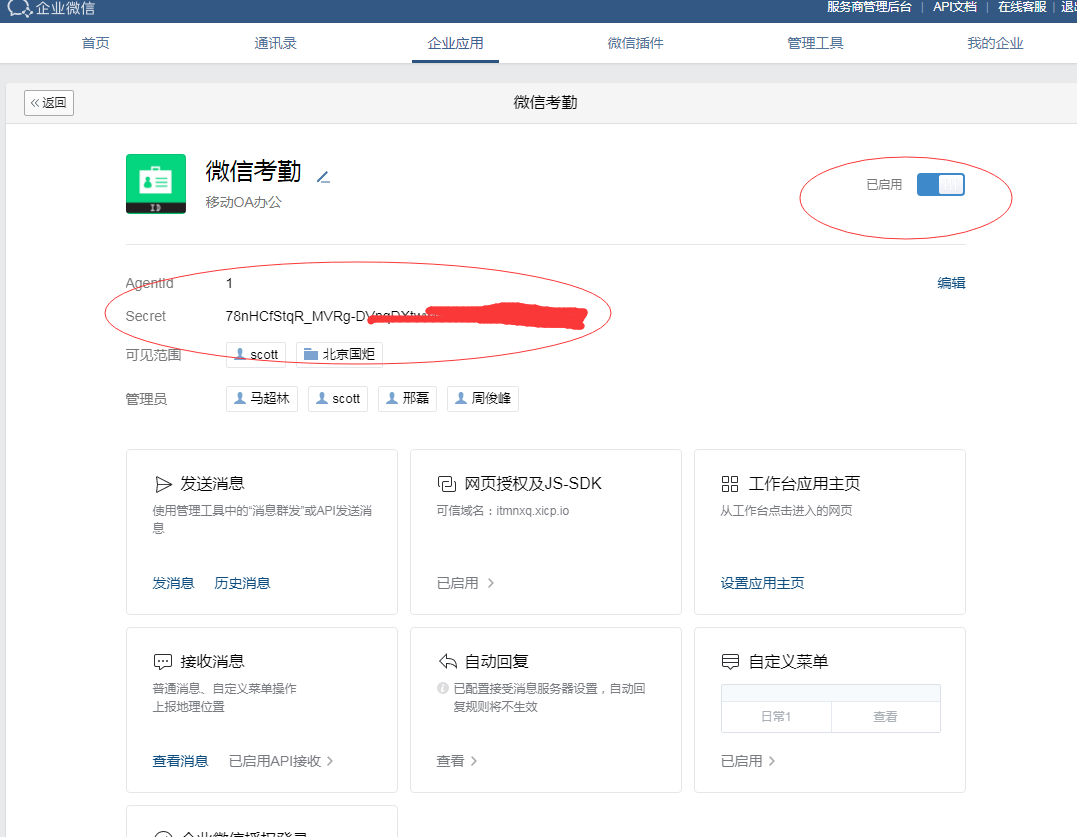Click 马超林 administrator tag

262,398
